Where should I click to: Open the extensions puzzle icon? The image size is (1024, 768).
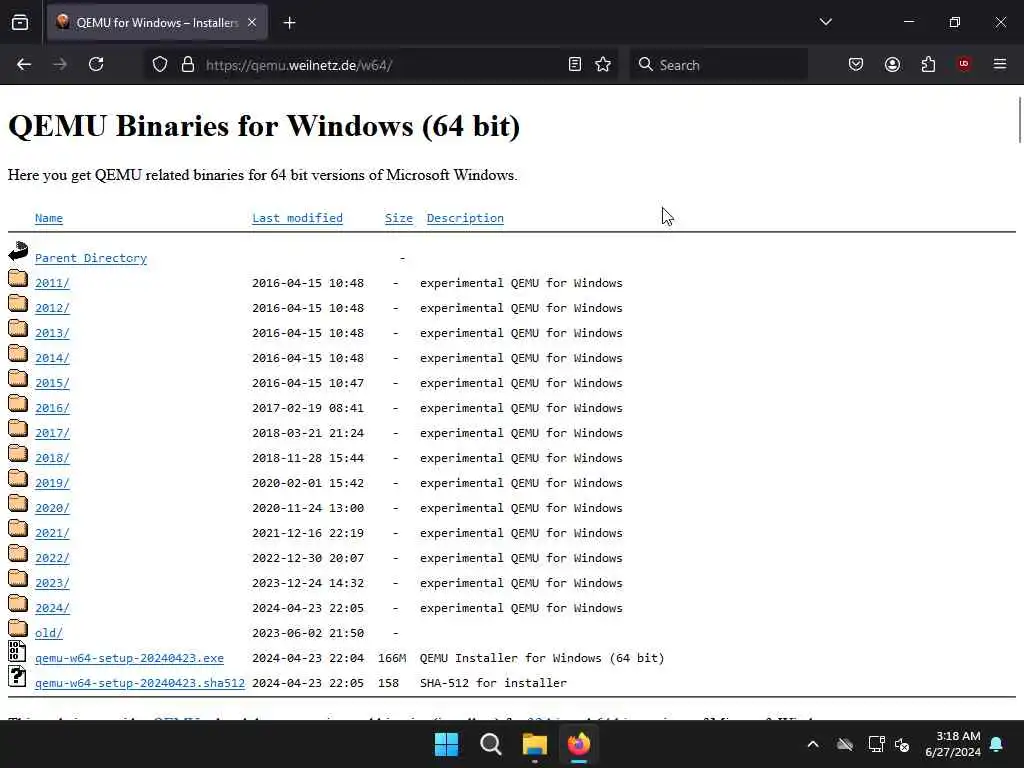point(928,64)
